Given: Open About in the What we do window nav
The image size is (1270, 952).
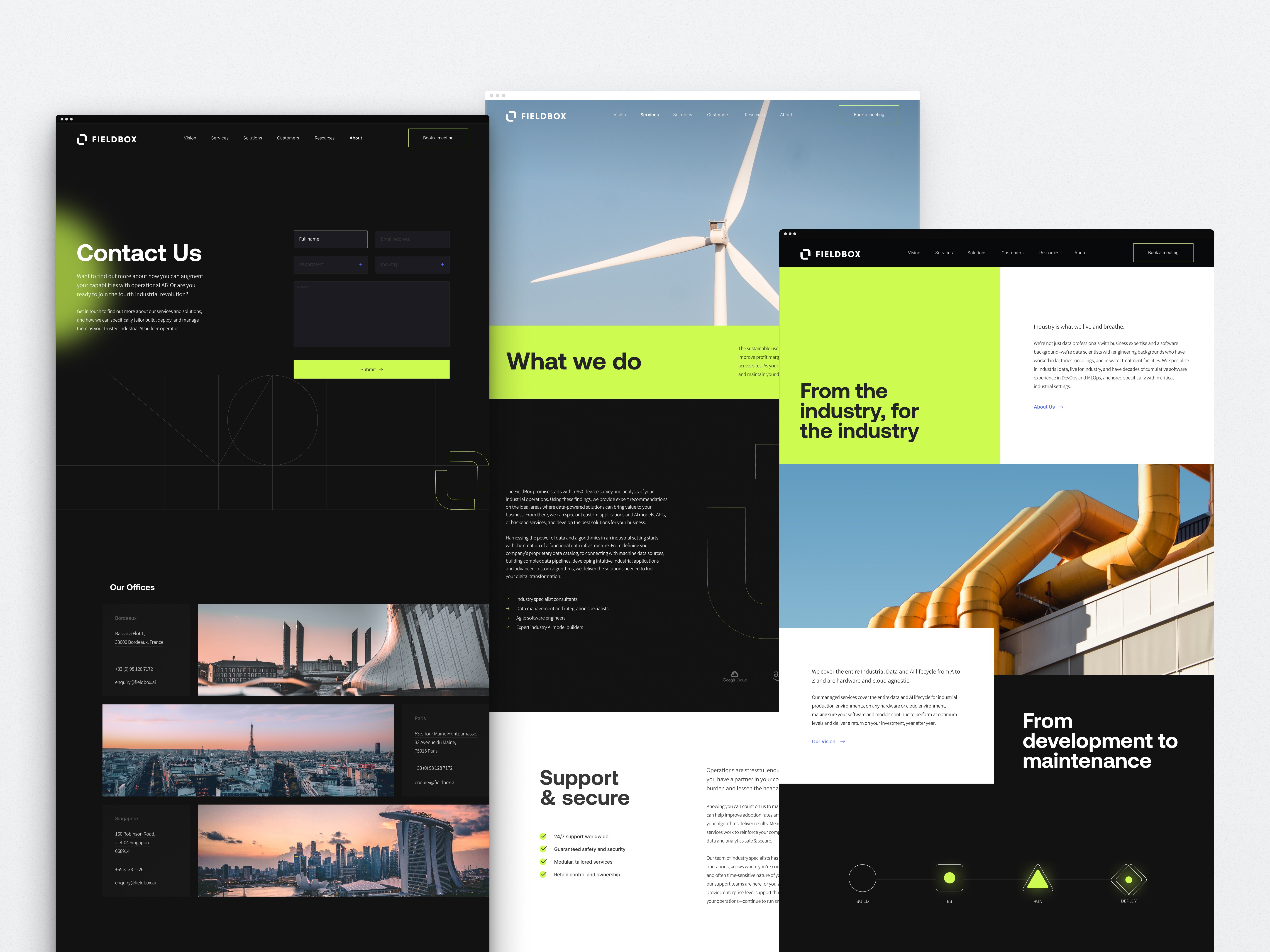Looking at the screenshot, I should pos(786,115).
